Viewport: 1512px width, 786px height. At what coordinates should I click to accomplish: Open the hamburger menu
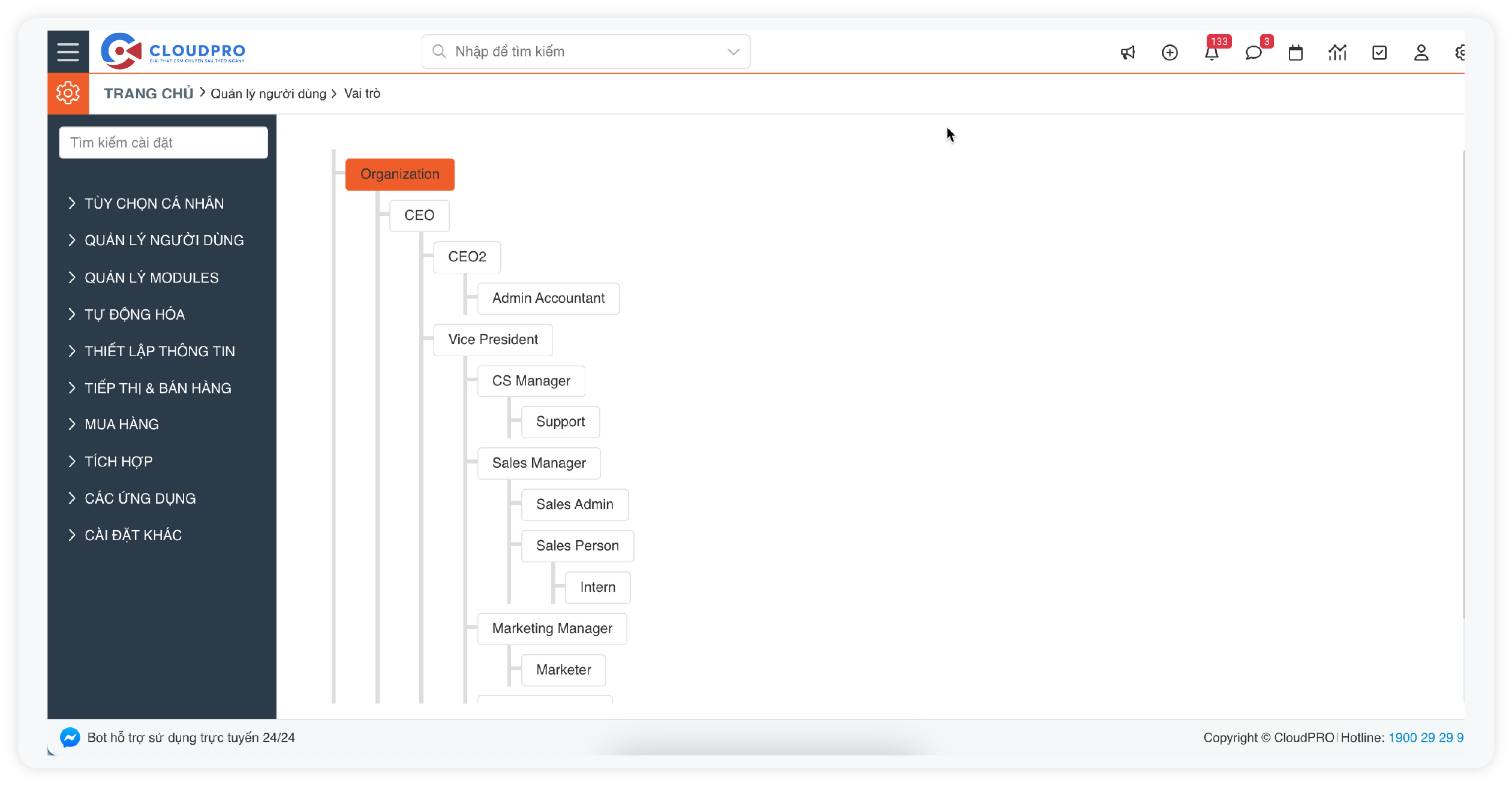click(x=68, y=52)
